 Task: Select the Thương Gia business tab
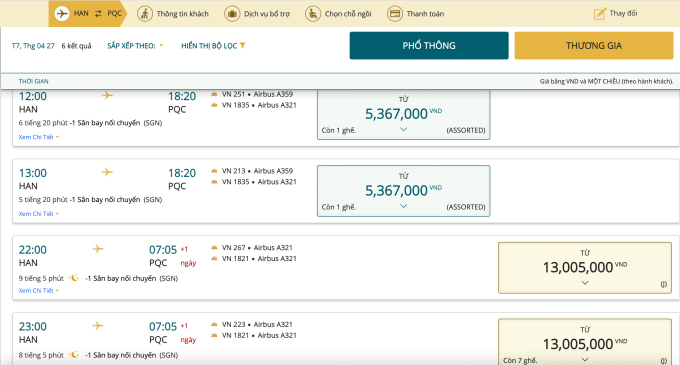point(594,46)
